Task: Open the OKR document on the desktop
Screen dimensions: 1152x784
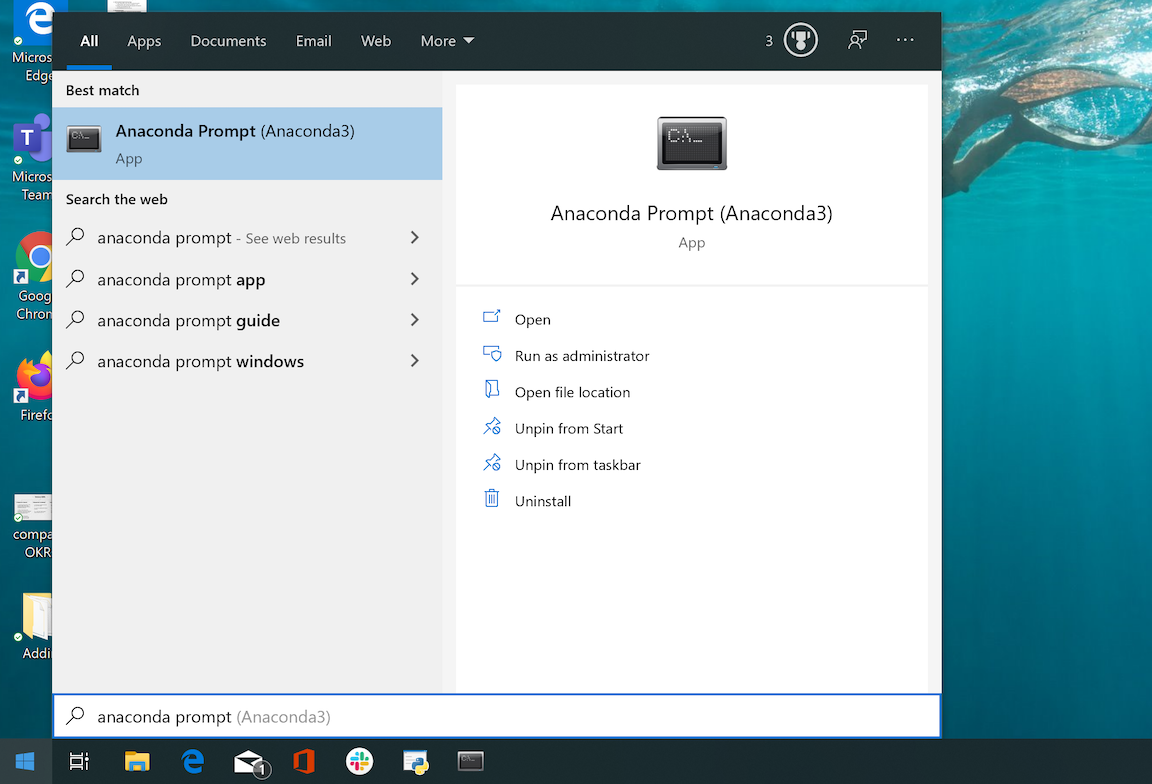Action: (x=32, y=526)
